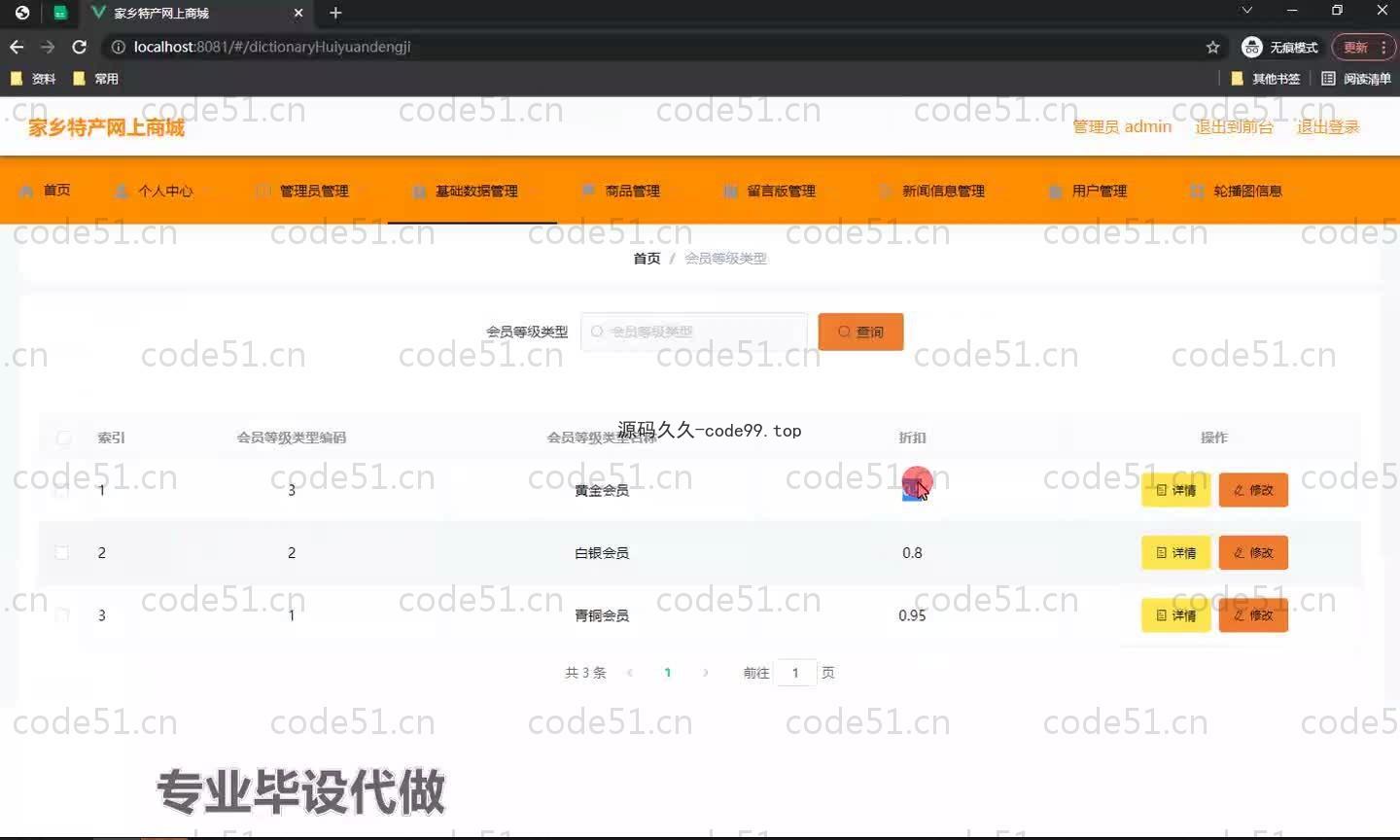The image size is (1400, 840).
Task: Bookmark this page with the star icon
Action: coord(1212,47)
